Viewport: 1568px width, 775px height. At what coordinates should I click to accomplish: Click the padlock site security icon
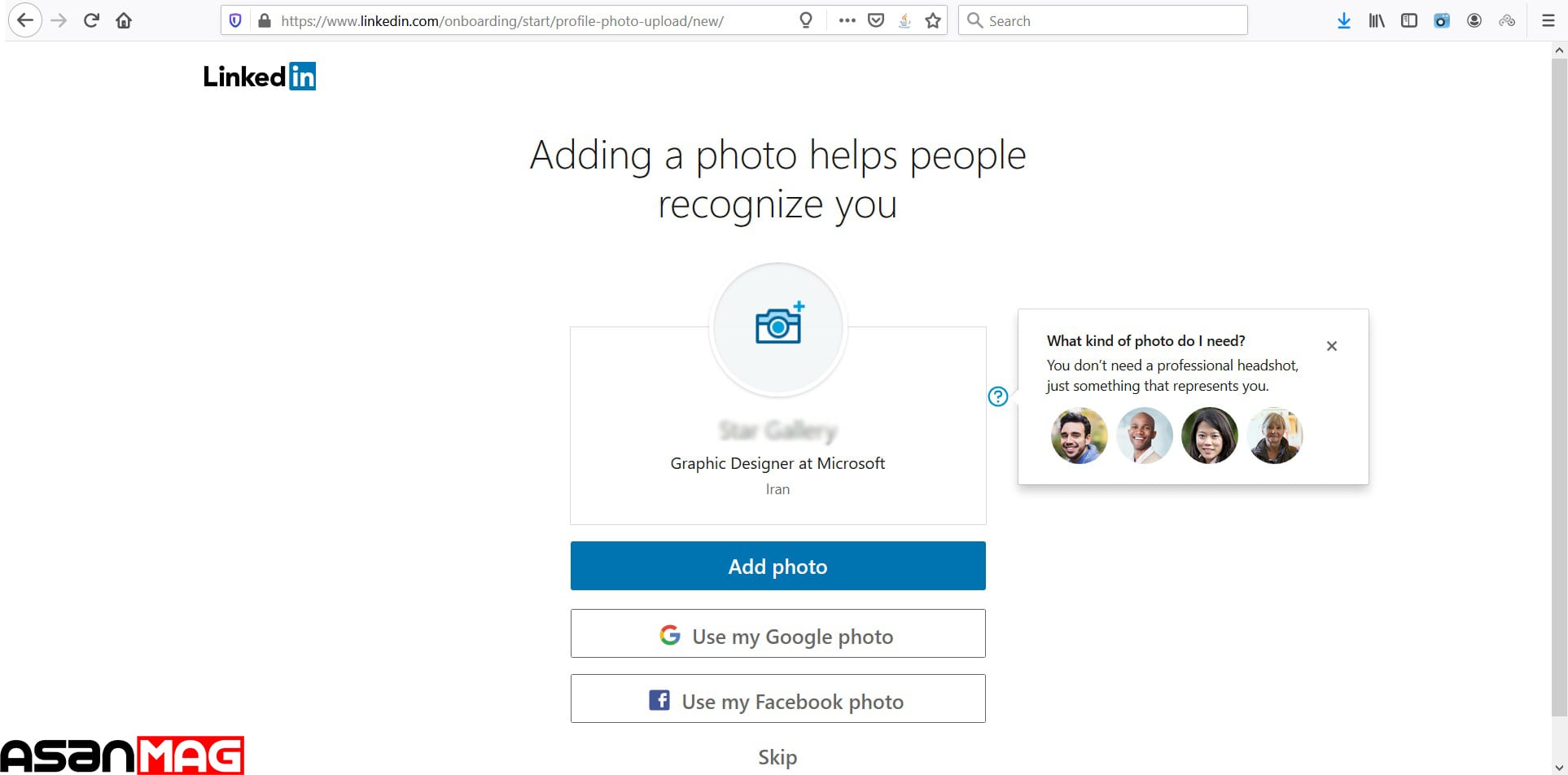pyautogui.click(x=264, y=20)
